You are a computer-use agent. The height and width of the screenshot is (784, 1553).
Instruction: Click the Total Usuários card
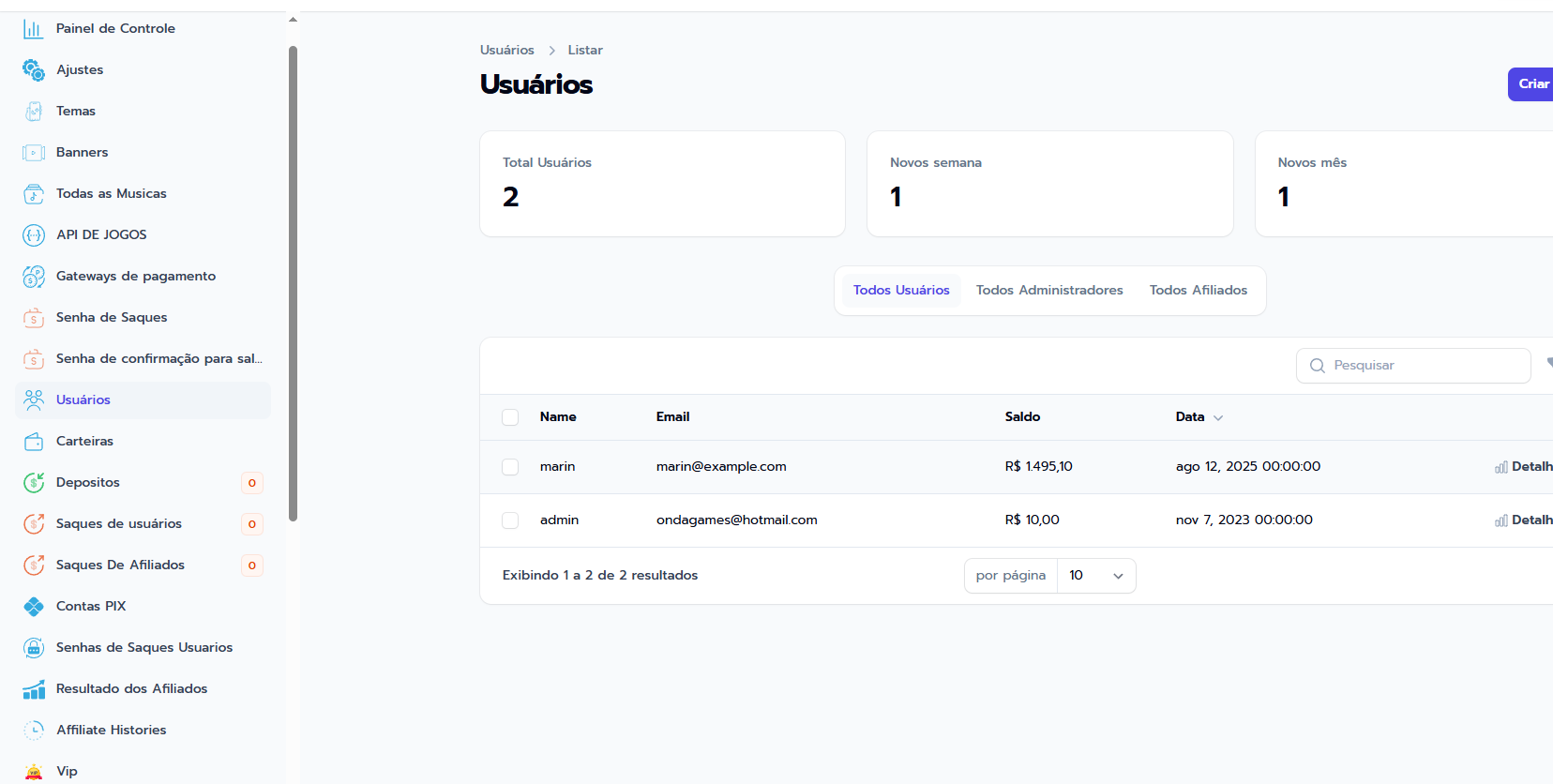662,184
